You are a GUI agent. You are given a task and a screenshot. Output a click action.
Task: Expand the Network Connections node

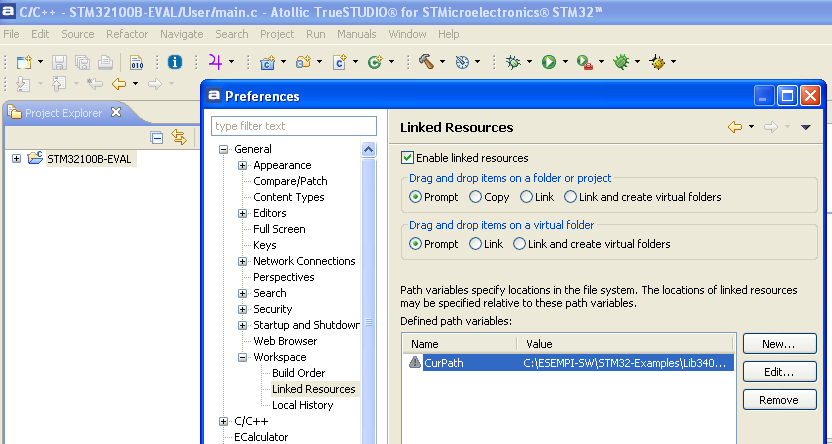pyautogui.click(x=242, y=262)
